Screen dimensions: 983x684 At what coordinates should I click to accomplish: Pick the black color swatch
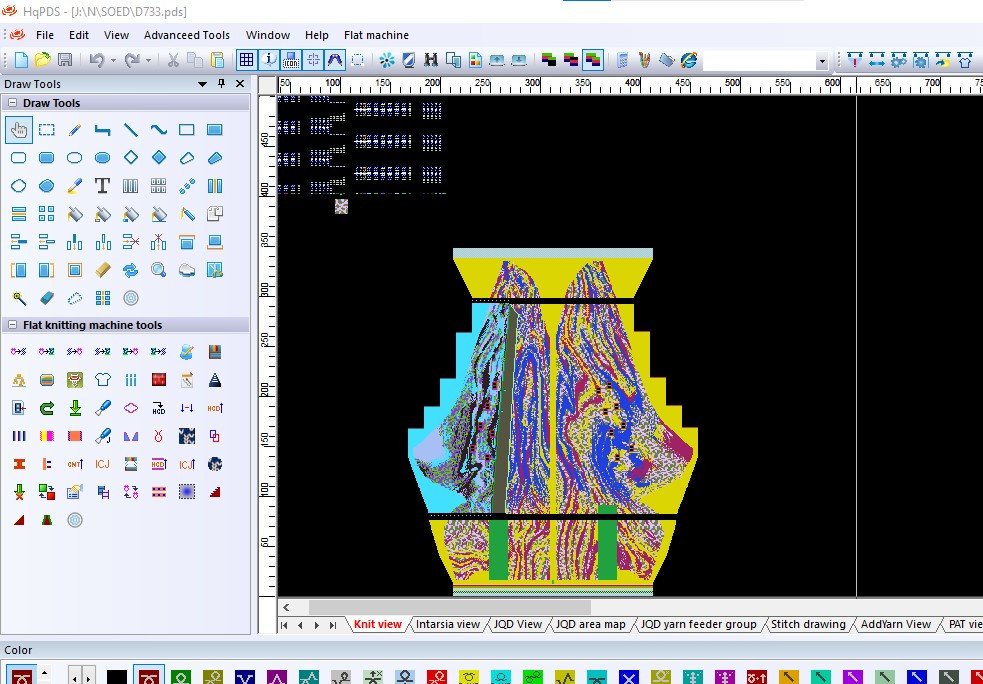117,677
